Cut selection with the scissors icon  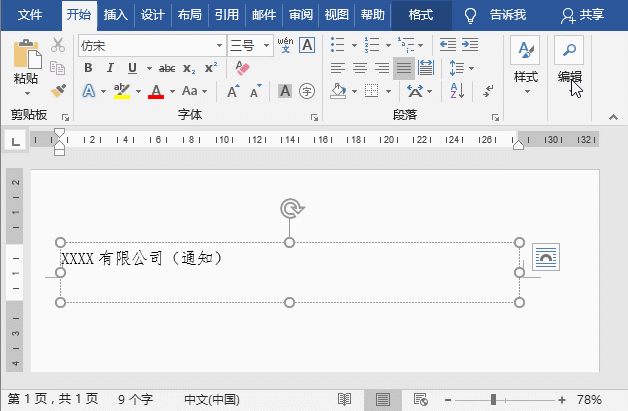(x=58, y=45)
